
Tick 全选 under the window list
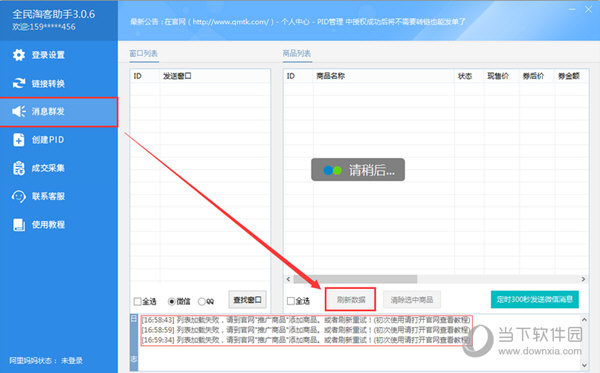137,301
